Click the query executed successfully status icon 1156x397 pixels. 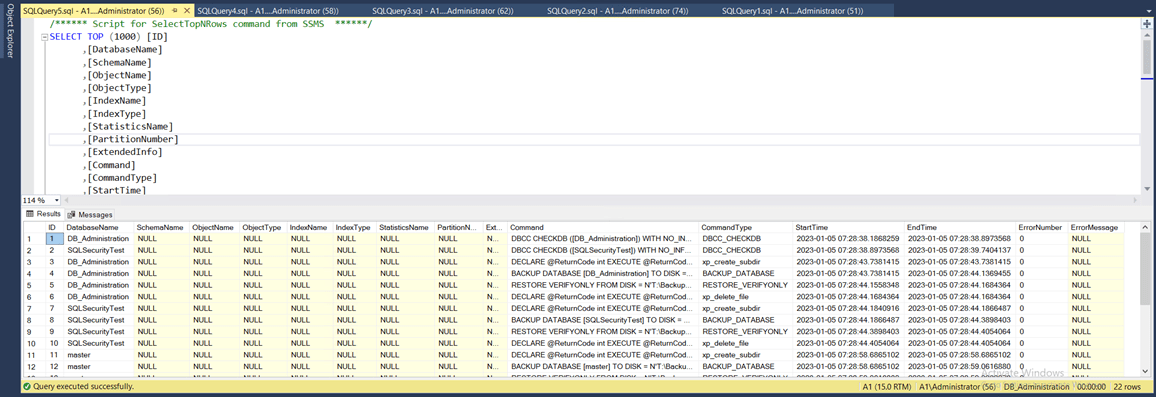[x=27, y=386]
